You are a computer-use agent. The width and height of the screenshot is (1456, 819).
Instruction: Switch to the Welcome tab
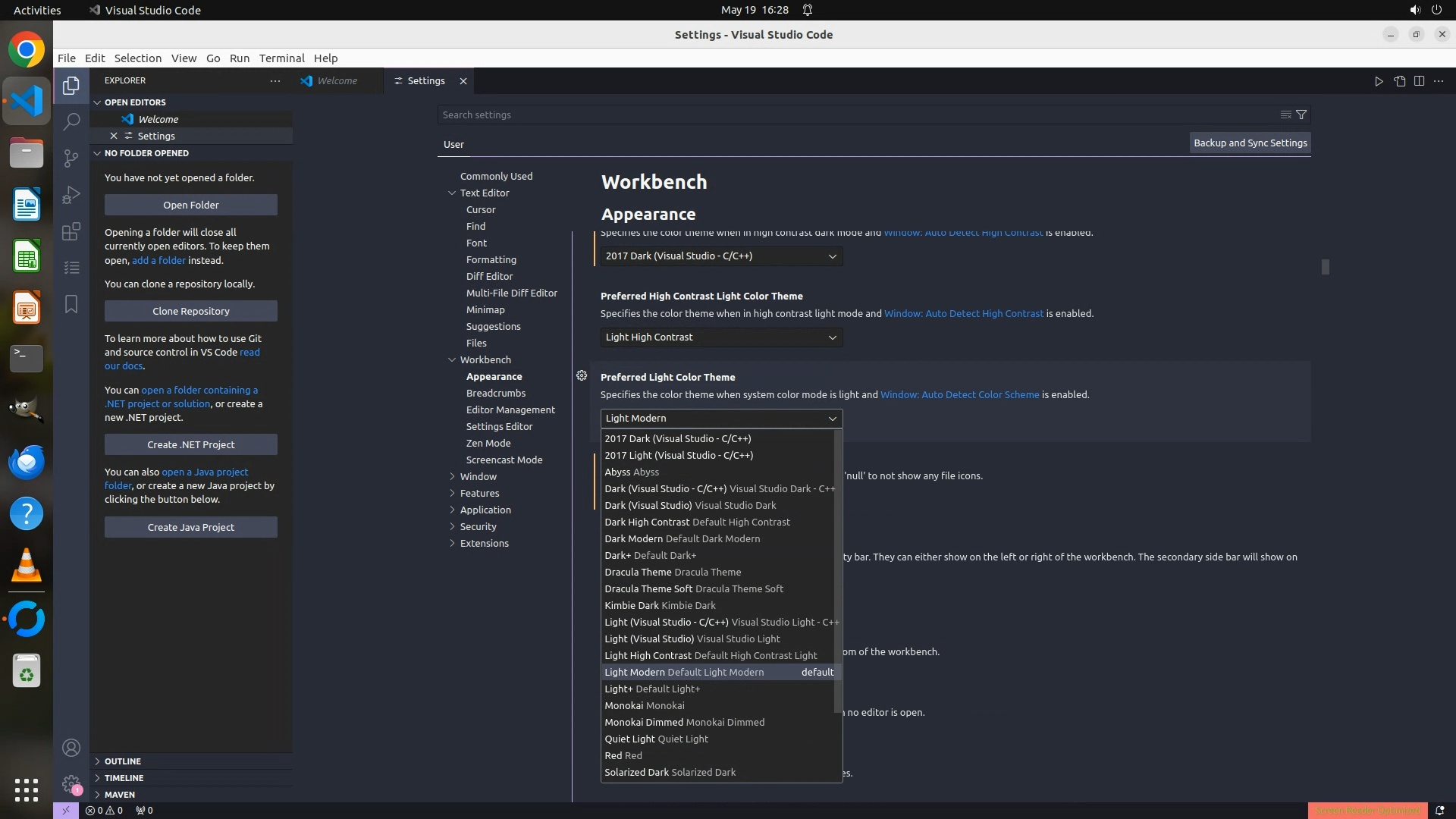click(x=337, y=80)
